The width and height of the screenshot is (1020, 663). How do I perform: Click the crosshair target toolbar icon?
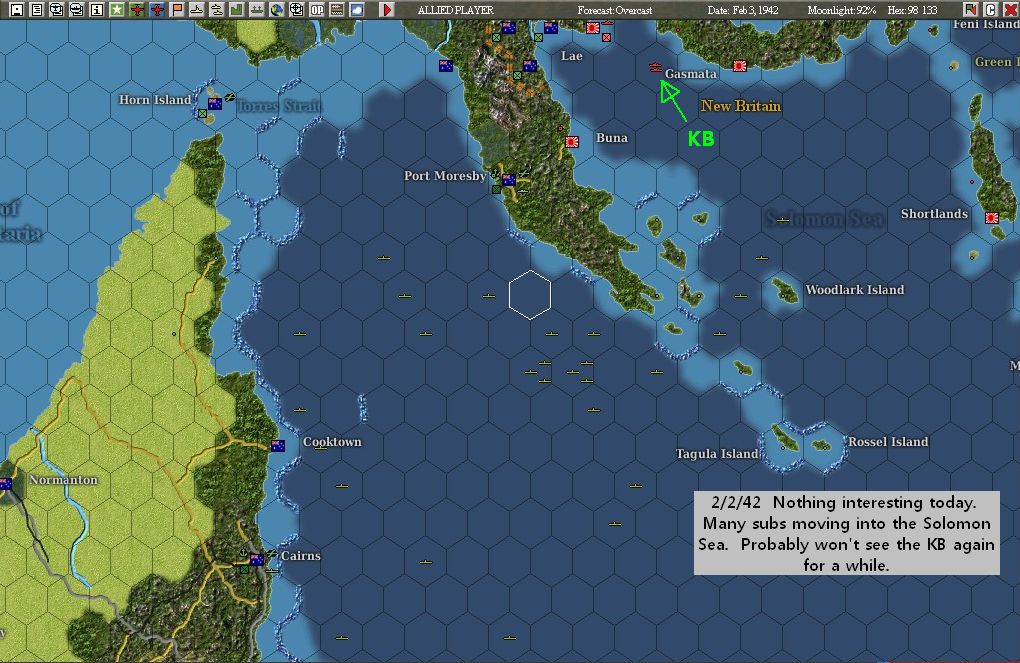click(x=297, y=10)
